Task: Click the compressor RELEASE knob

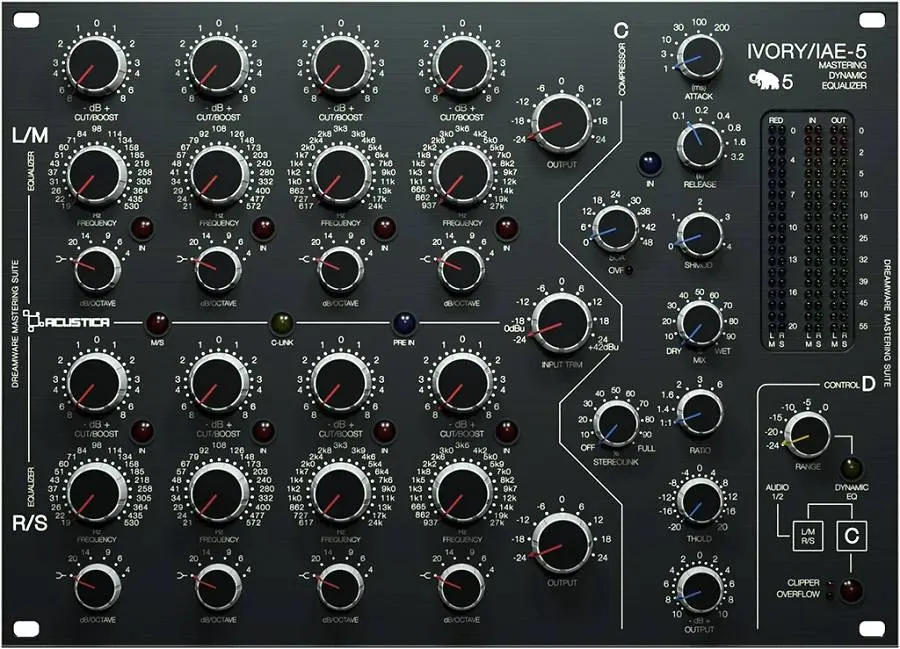Action: pyautogui.click(x=700, y=146)
